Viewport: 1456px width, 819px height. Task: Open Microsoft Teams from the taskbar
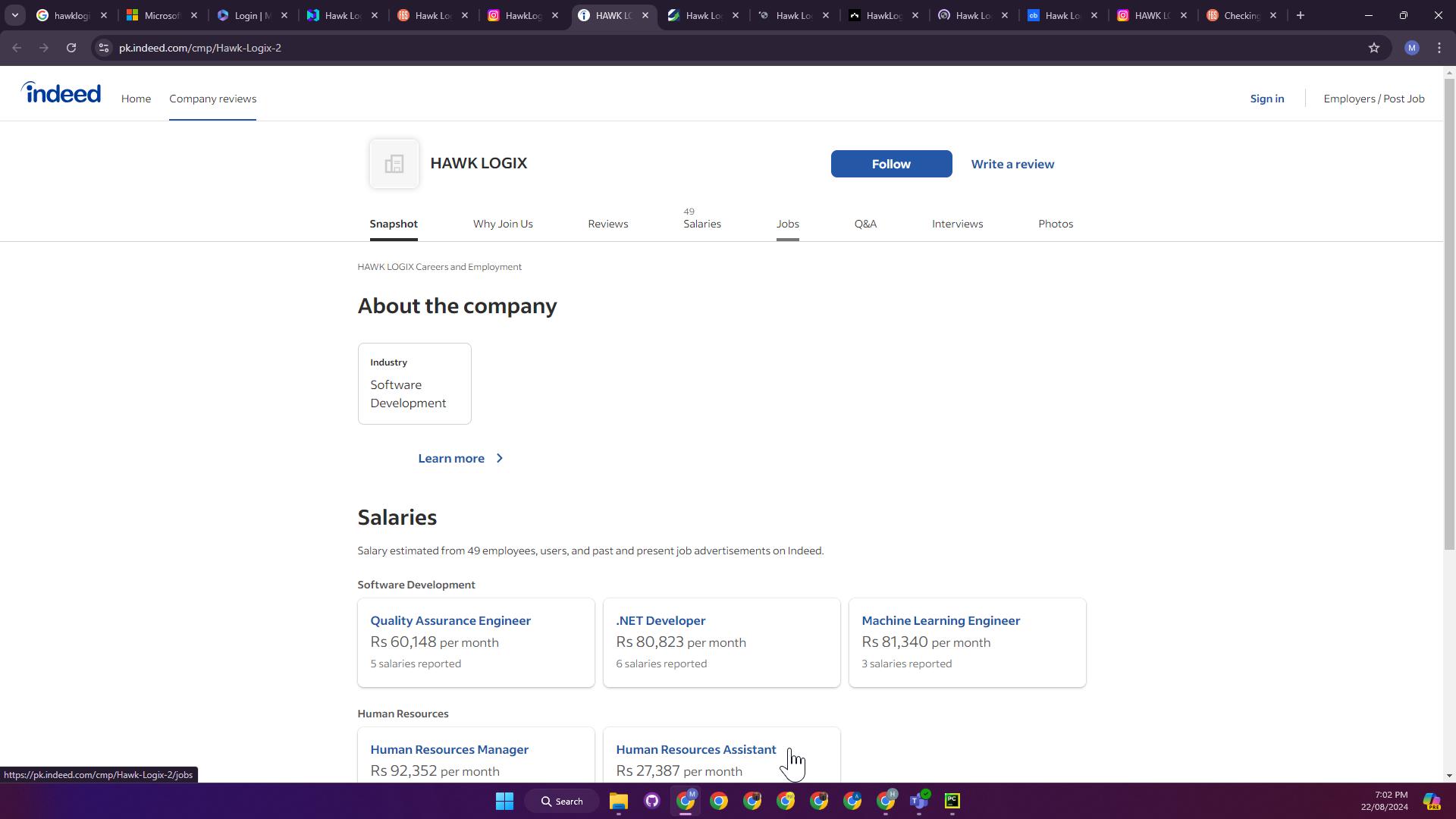coord(918,801)
